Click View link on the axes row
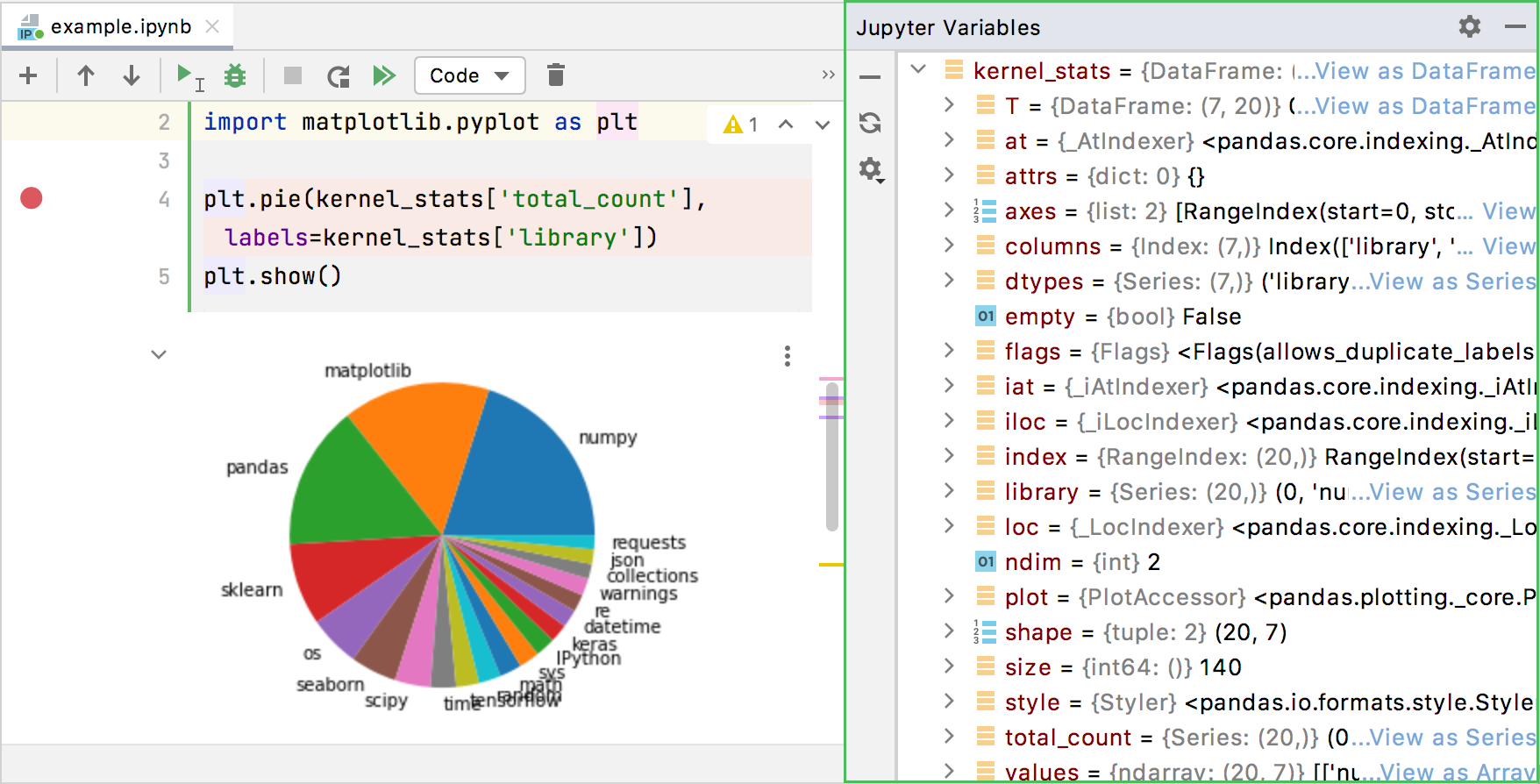The image size is (1540, 784). [1508, 211]
